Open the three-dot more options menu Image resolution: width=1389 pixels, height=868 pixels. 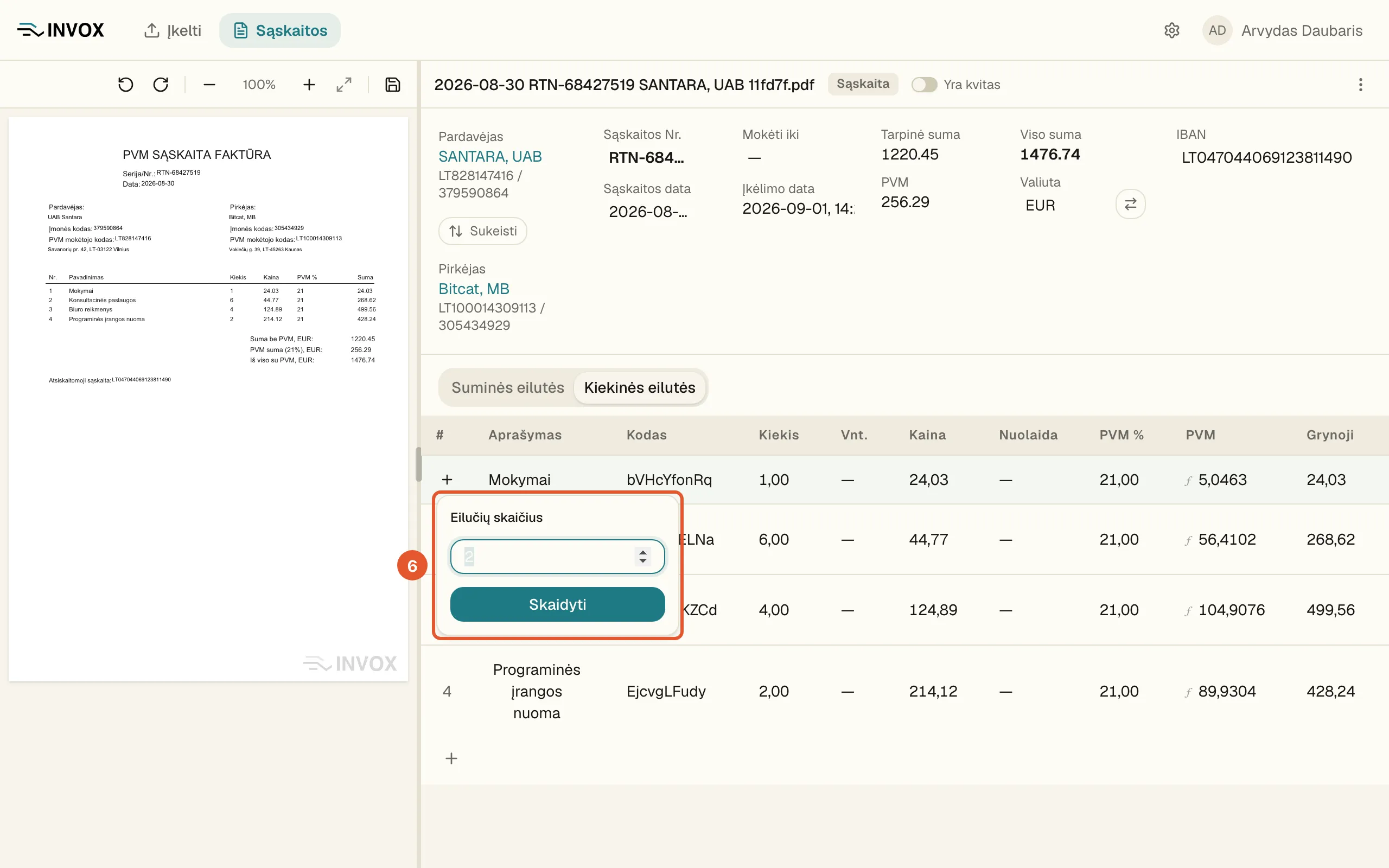point(1360,85)
